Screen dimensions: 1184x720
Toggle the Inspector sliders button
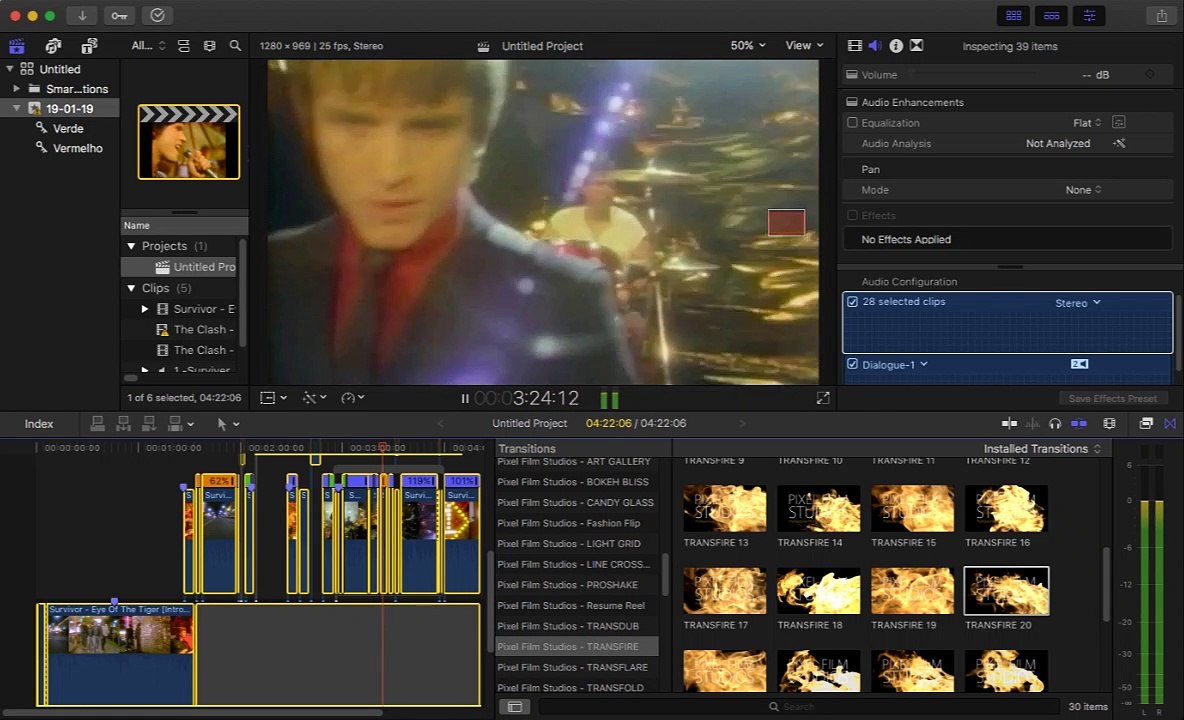click(1089, 16)
